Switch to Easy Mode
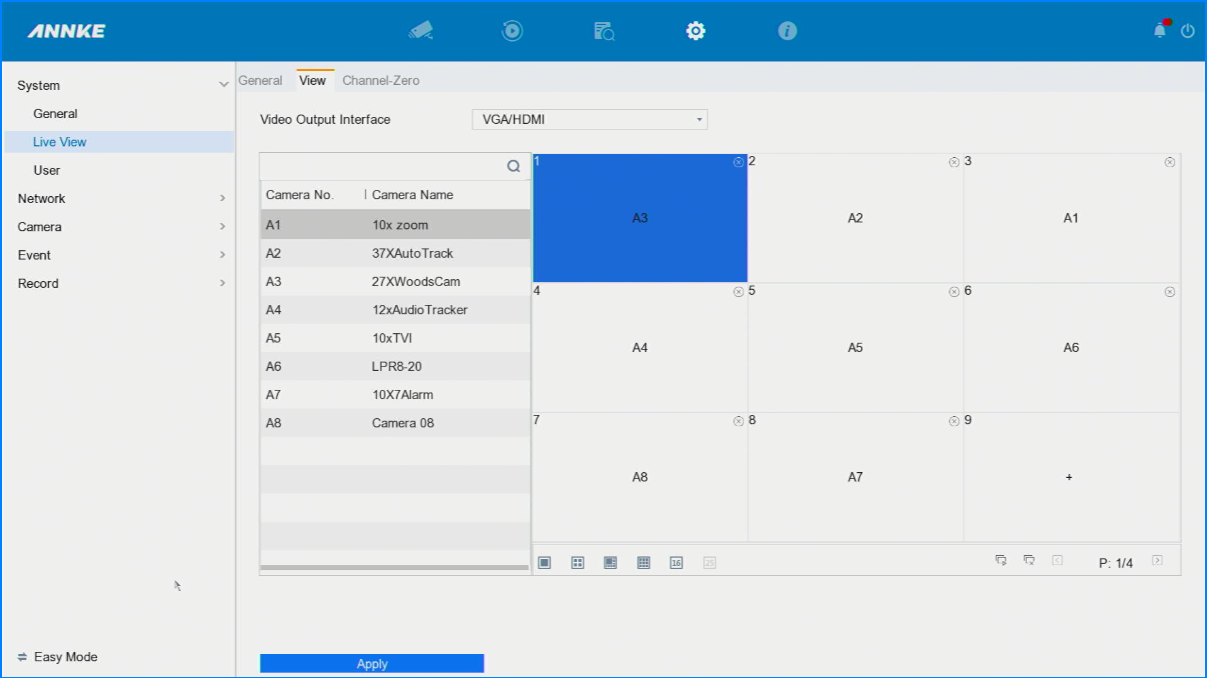1207x678 pixels. click(58, 657)
